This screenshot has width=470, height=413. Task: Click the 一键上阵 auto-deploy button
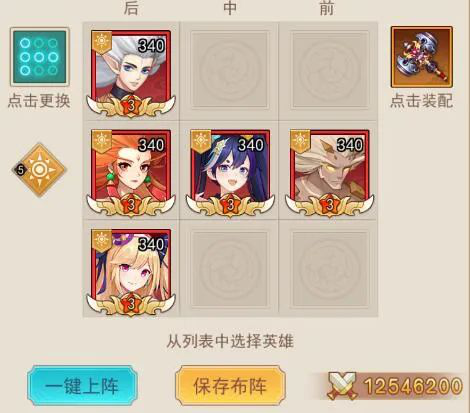pyautogui.click(x=82, y=386)
